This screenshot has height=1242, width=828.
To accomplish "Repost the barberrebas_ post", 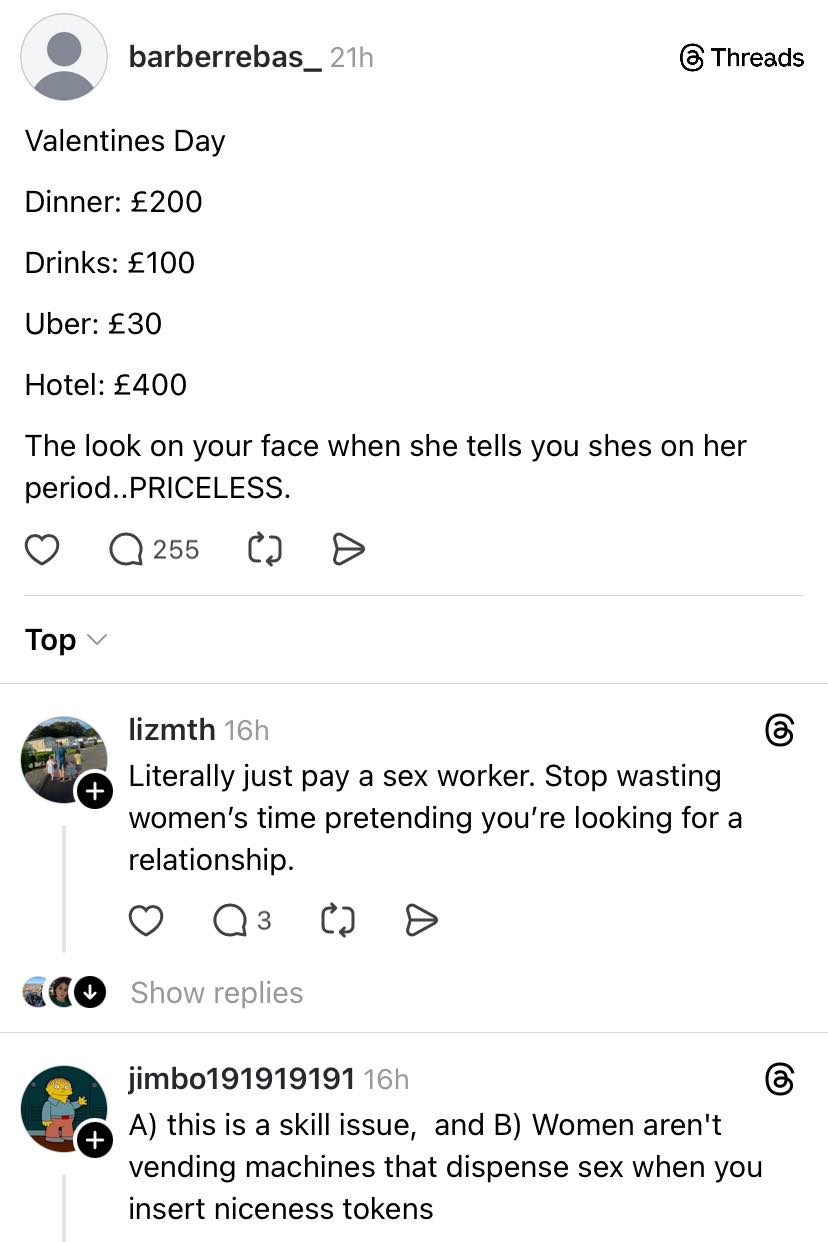I will (x=264, y=549).
